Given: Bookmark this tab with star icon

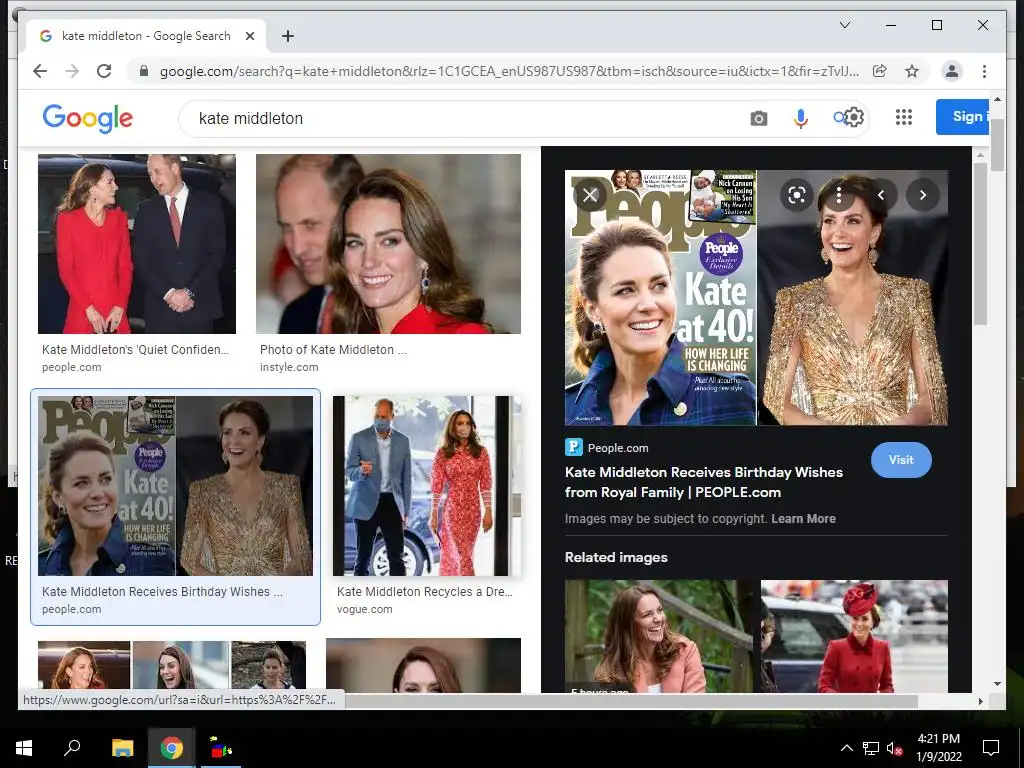Looking at the screenshot, I should (x=912, y=71).
